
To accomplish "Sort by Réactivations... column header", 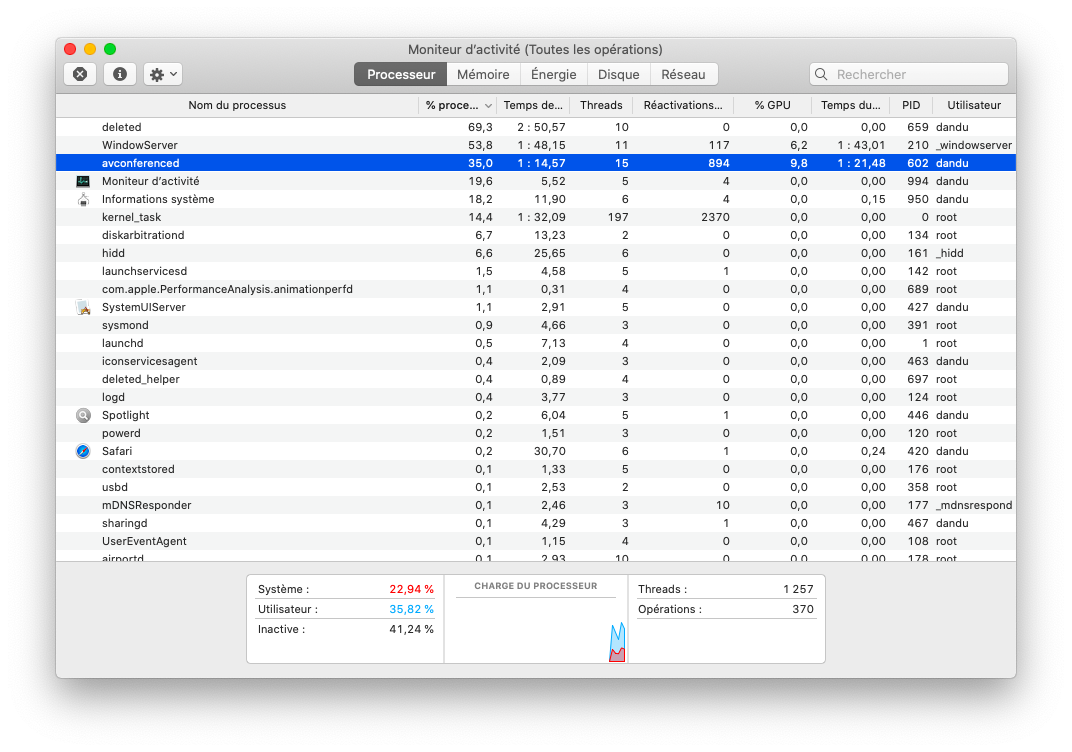I will [683, 105].
